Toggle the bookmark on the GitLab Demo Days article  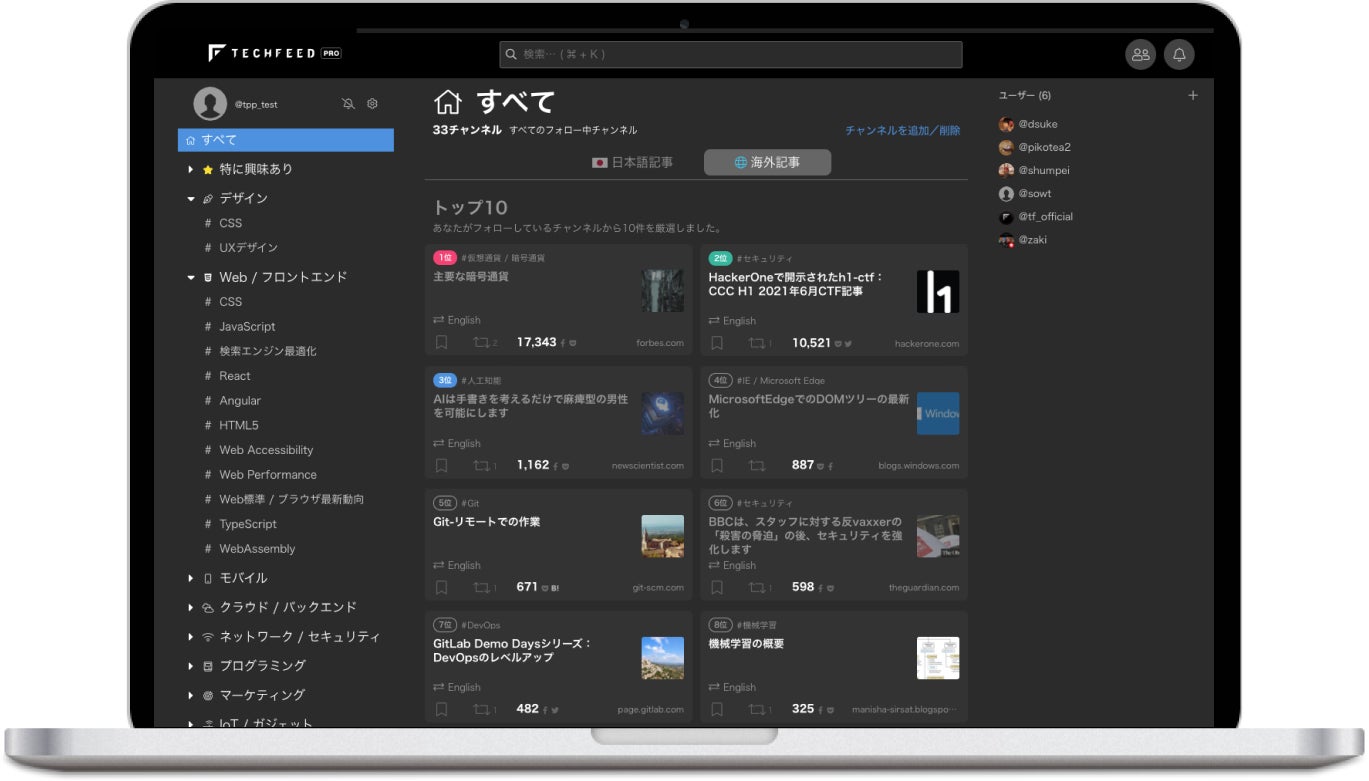pos(441,709)
